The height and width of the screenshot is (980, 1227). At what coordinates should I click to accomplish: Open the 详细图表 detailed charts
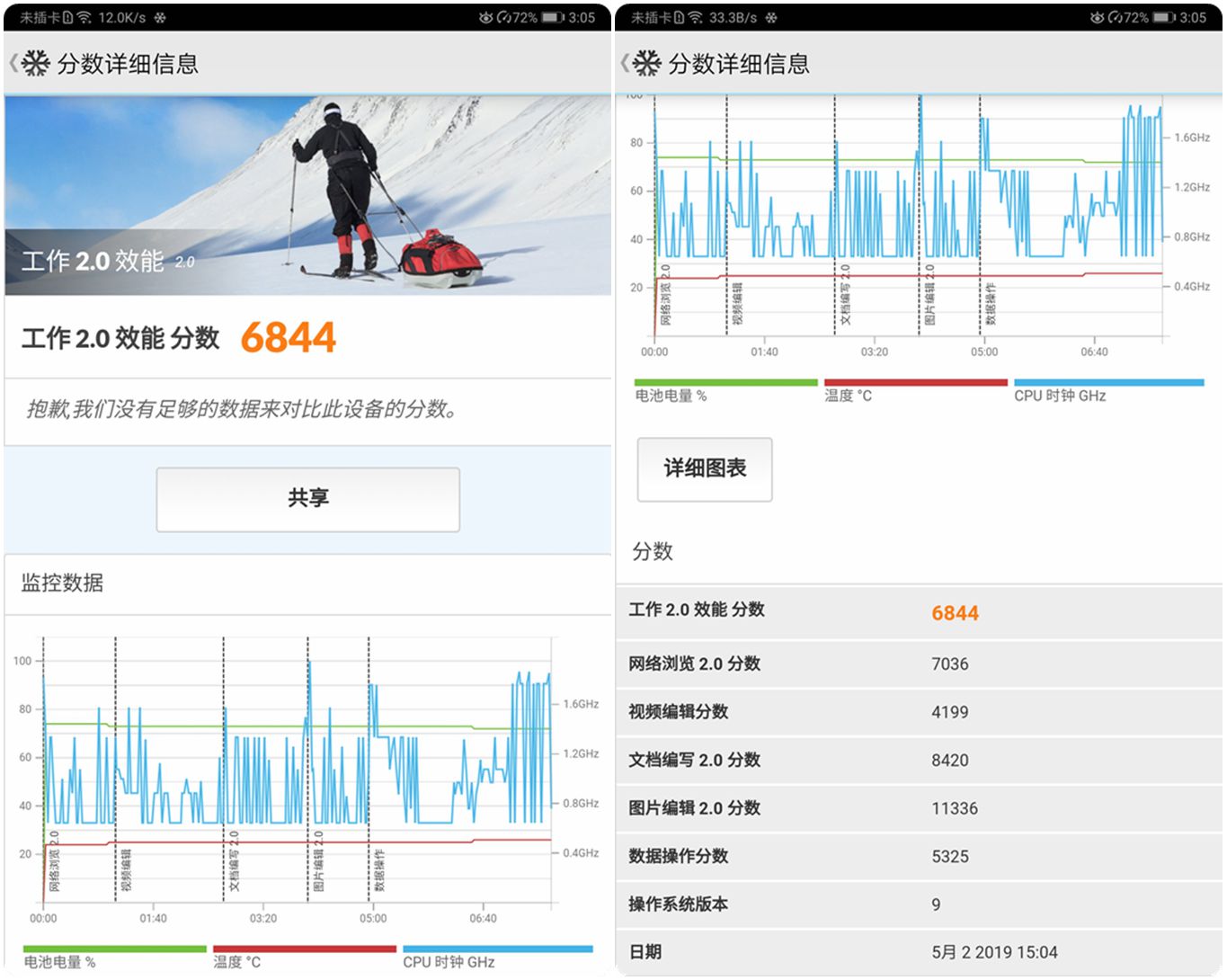click(x=704, y=468)
